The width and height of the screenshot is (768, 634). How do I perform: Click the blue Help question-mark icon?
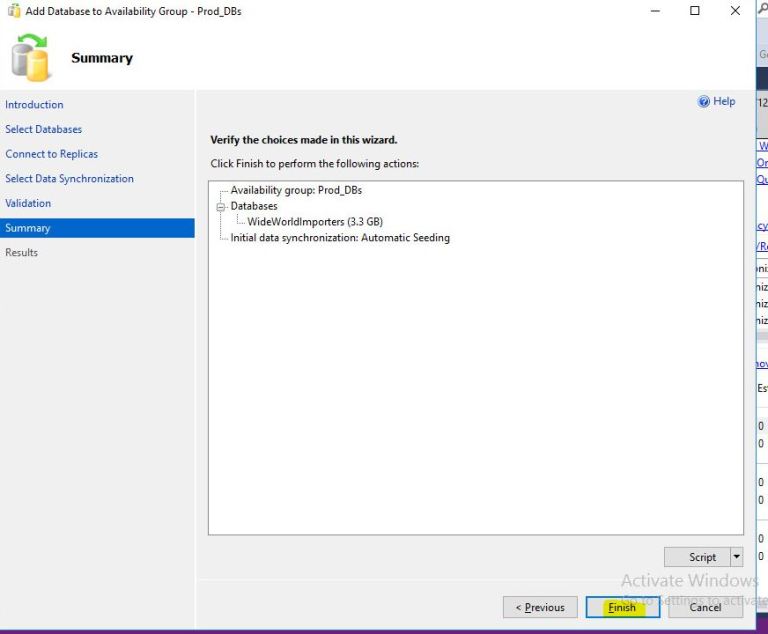pyautogui.click(x=704, y=101)
